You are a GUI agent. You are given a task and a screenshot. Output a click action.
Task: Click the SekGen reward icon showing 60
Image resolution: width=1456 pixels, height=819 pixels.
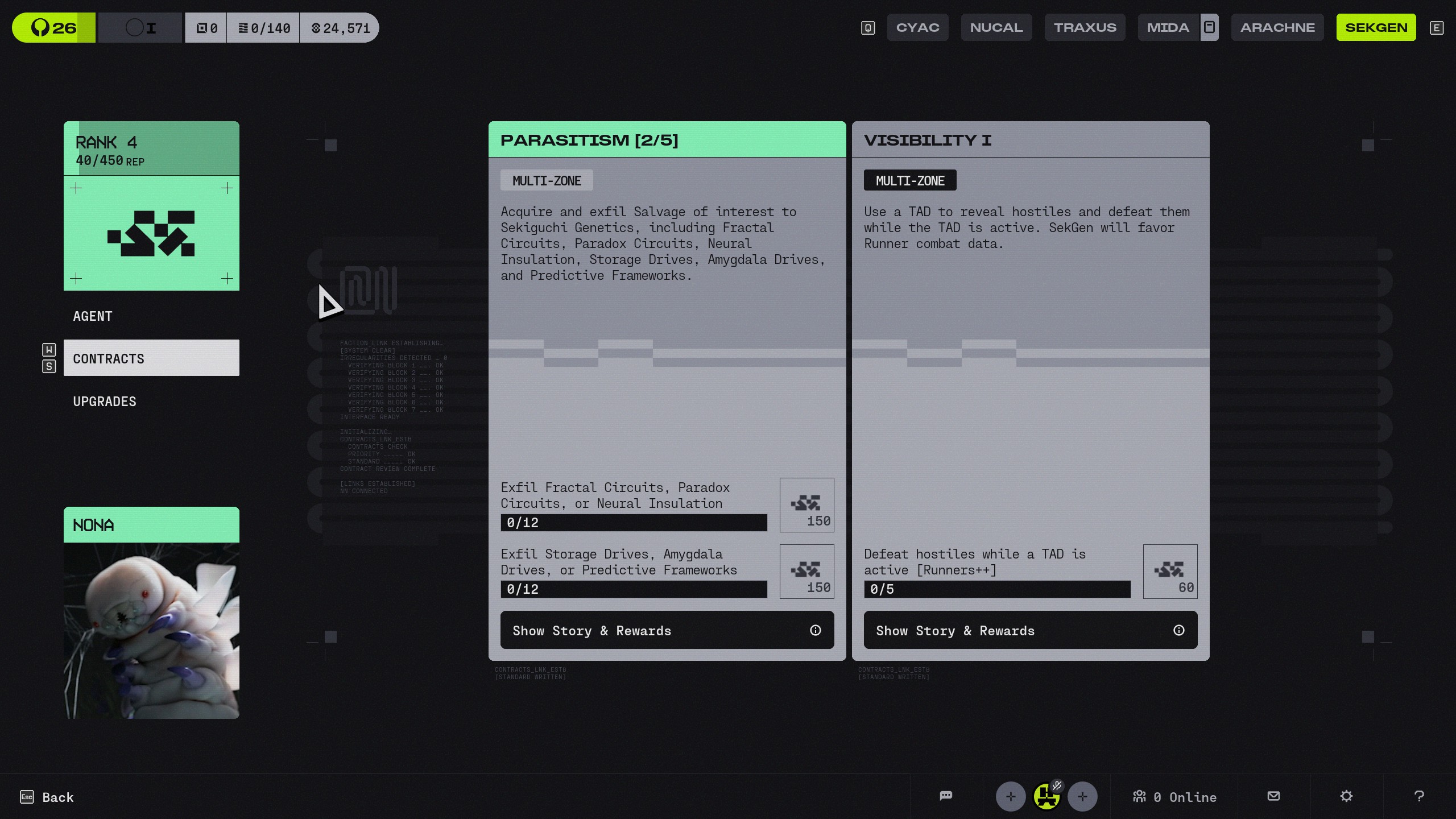tap(1170, 571)
